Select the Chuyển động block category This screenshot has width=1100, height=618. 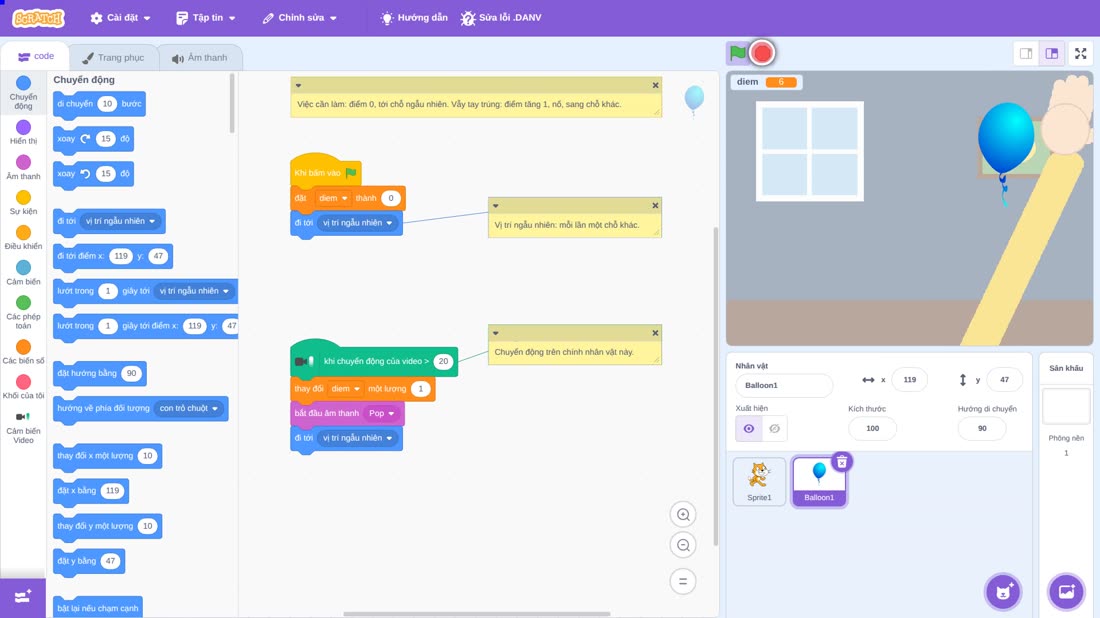click(23, 93)
